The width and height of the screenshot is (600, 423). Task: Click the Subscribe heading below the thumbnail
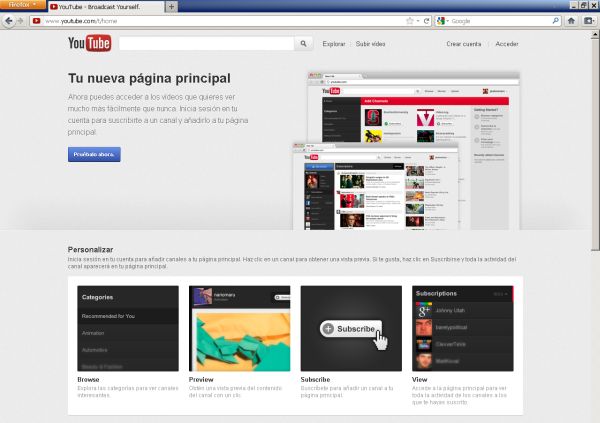point(315,379)
